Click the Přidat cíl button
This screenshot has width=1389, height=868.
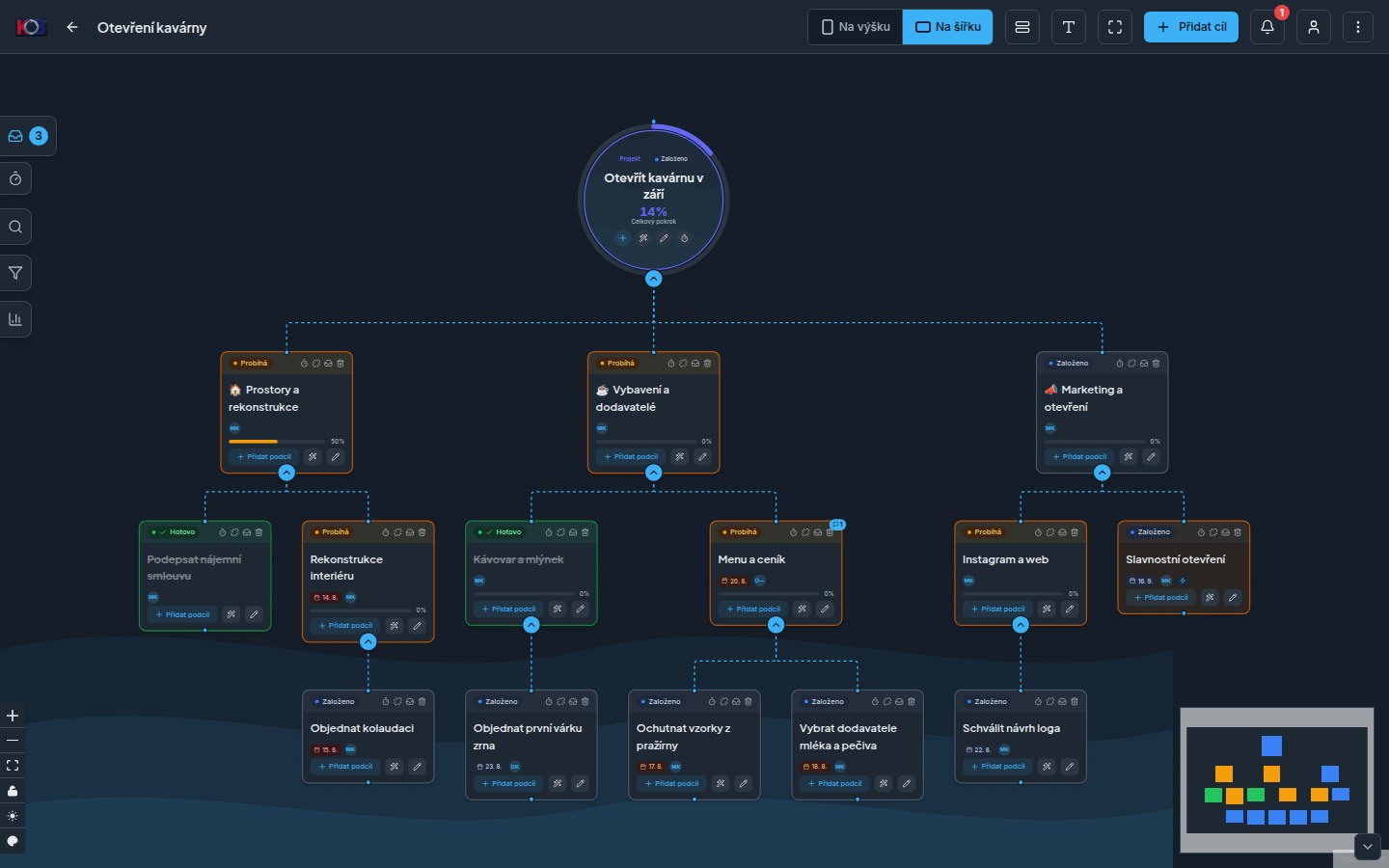[1191, 27]
